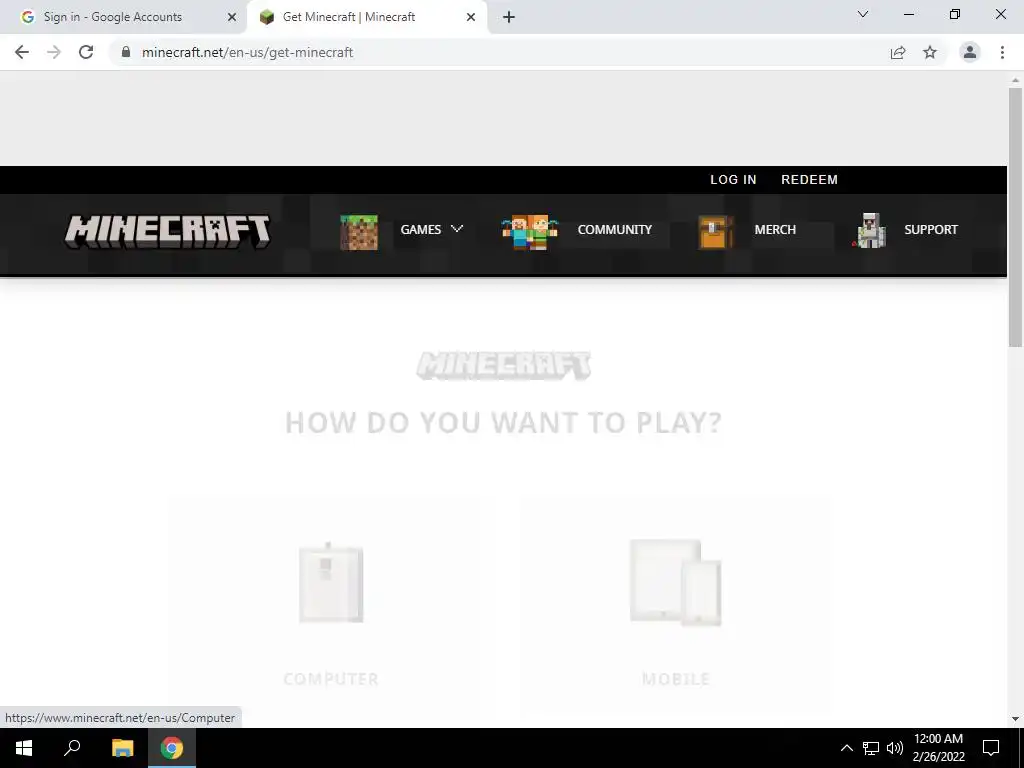Minimize the Chrome window
This screenshot has height=768, width=1024.
click(908, 14)
